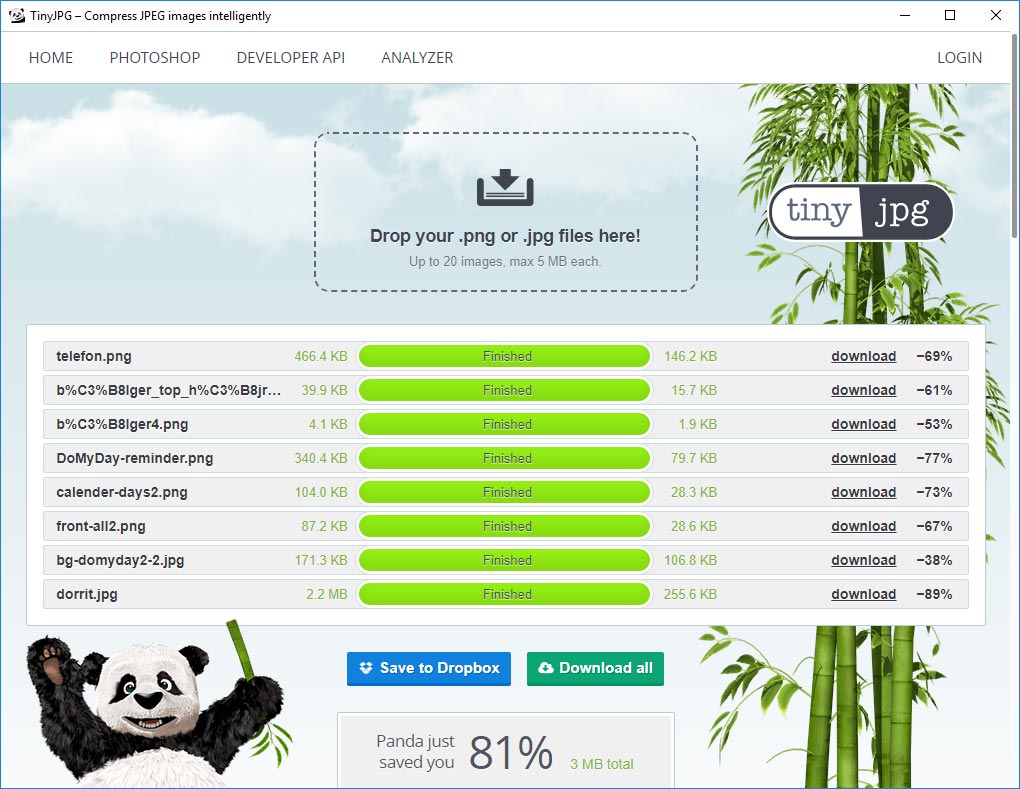Image resolution: width=1020 pixels, height=789 pixels.
Task: Click the TinyJPG panda icon in title bar
Action: (x=16, y=16)
